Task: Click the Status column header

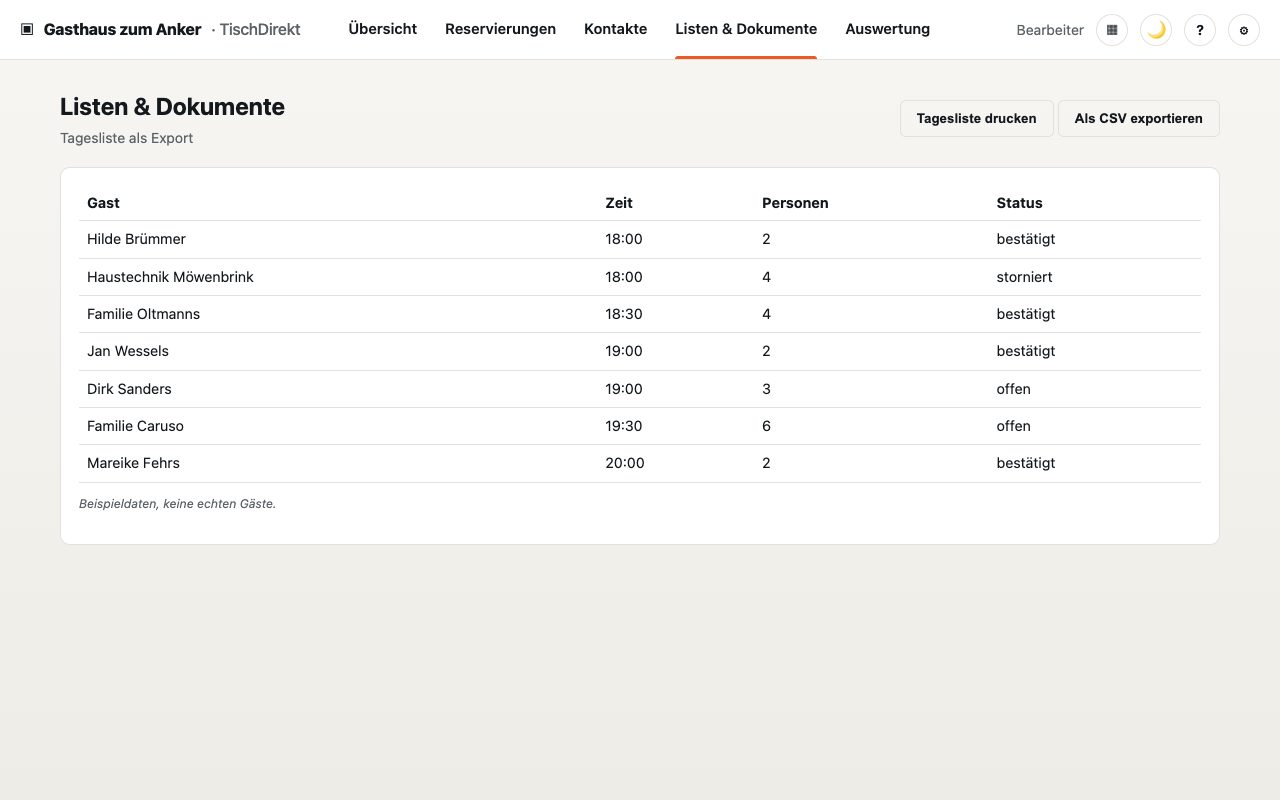Action: click(1019, 203)
